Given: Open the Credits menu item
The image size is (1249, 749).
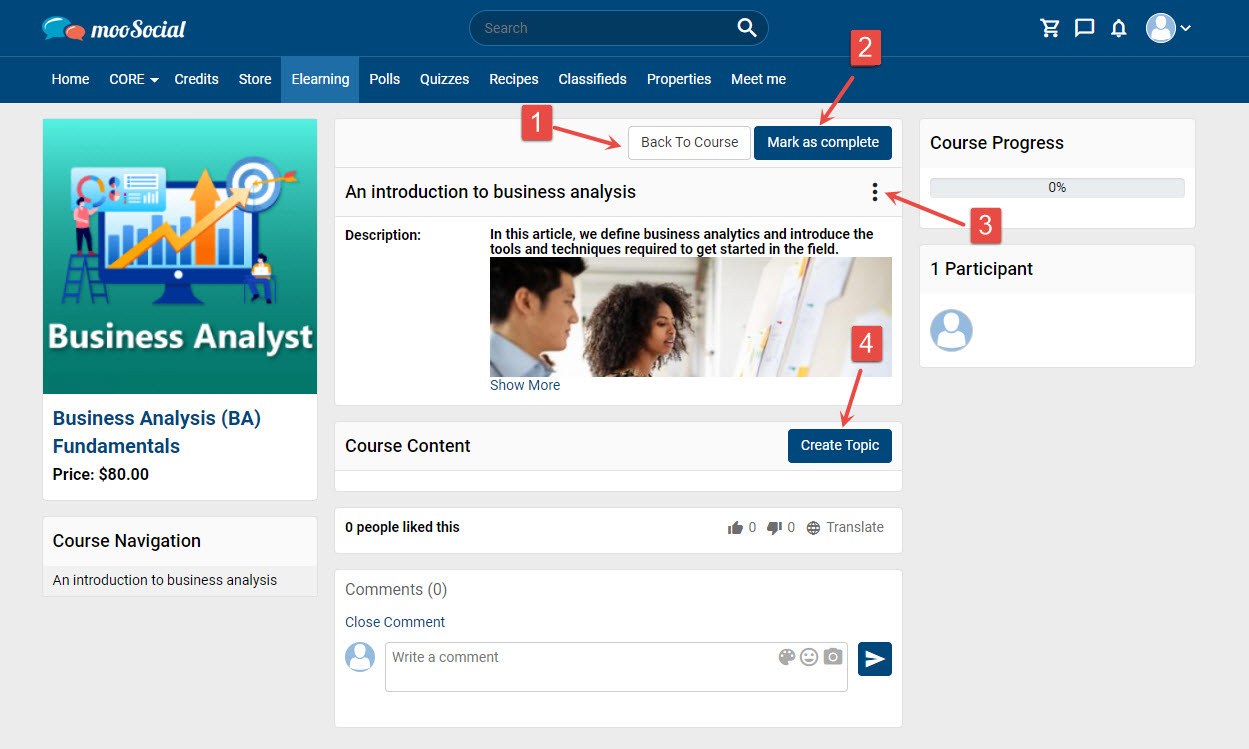Looking at the screenshot, I should [196, 79].
